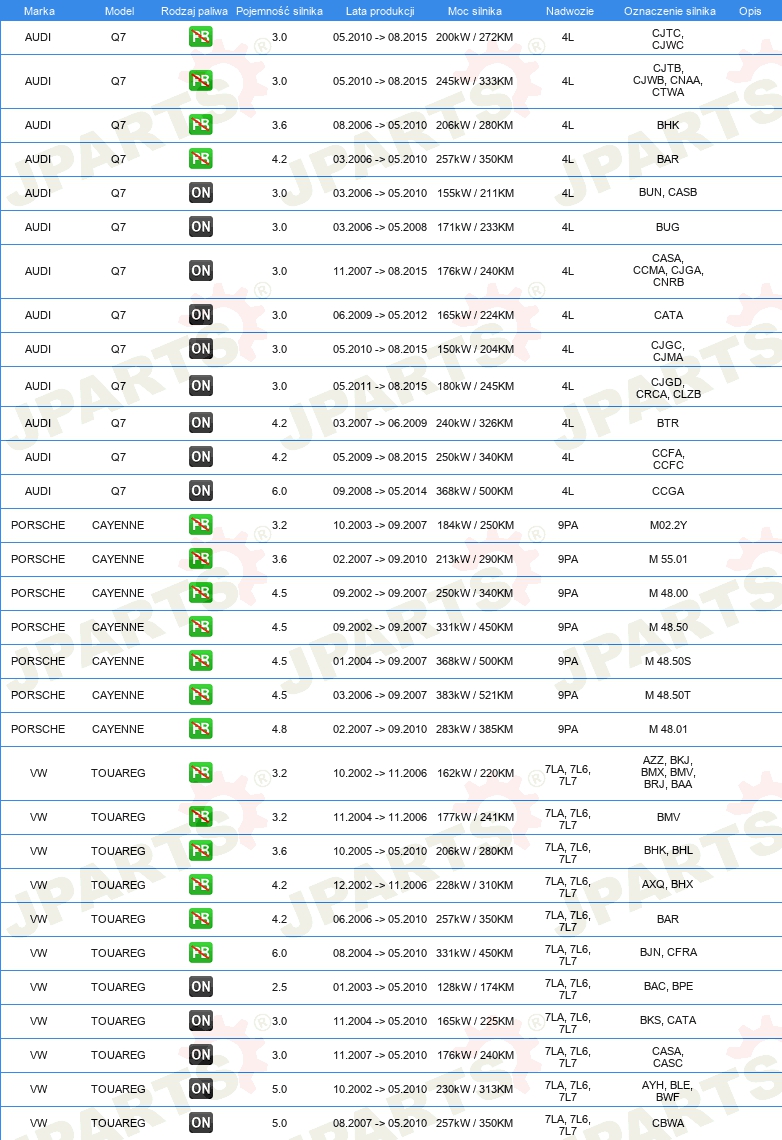
Task: Select the power value 150kW / 204KM
Action: [x=475, y=350]
